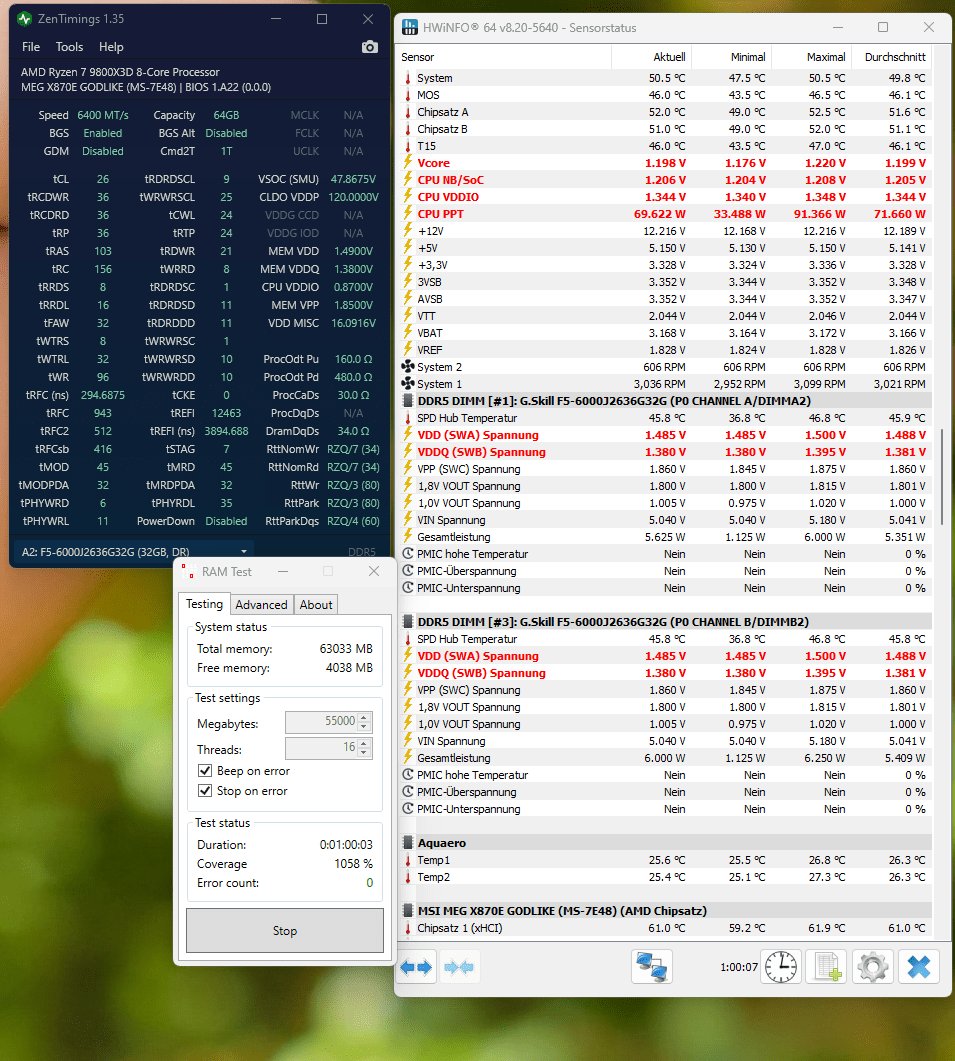This screenshot has height=1061, width=955.
Task: Click the lightning icon beside +12V
Action: point(407,231)
